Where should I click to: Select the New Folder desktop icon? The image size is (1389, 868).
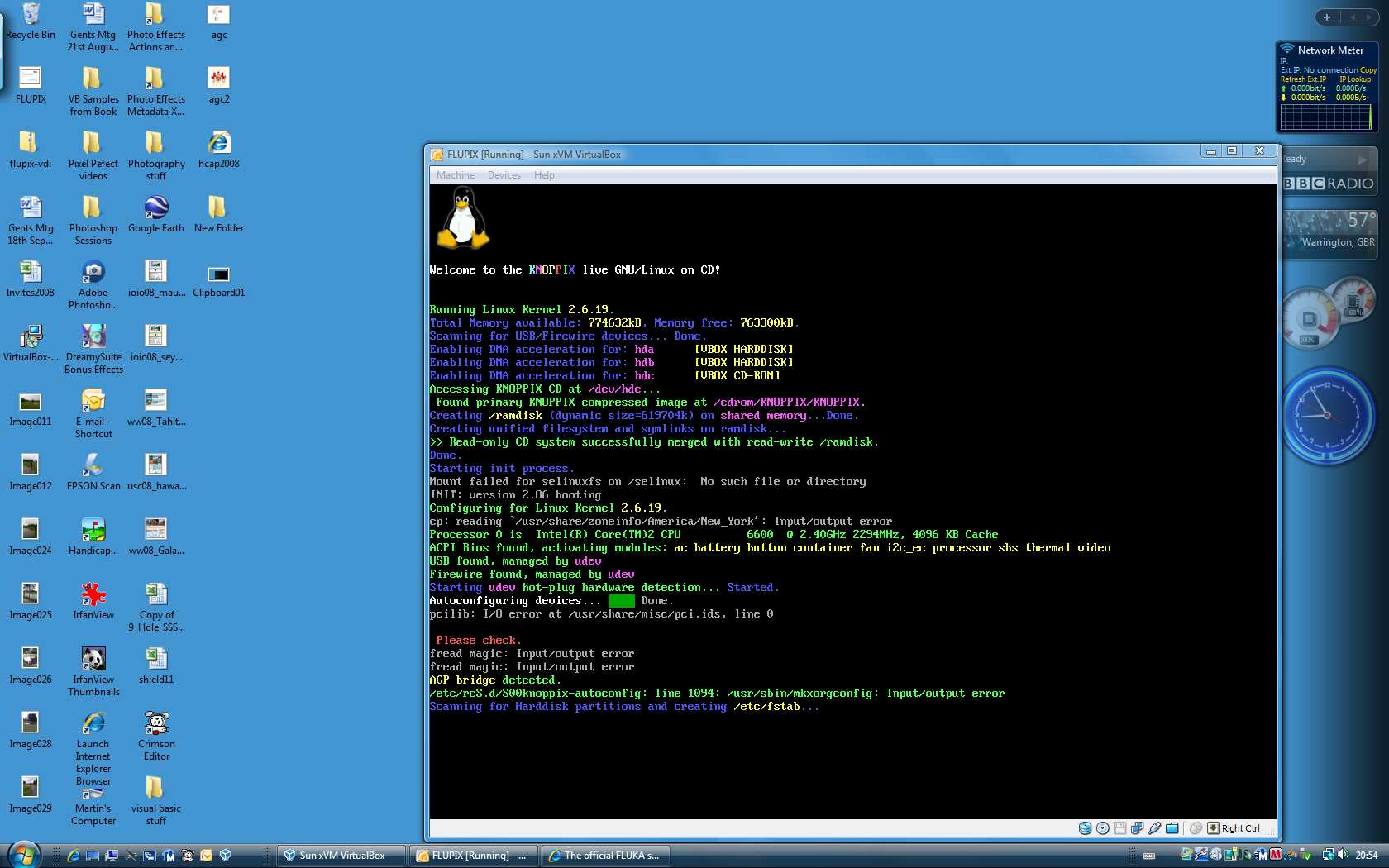(219, 214)
